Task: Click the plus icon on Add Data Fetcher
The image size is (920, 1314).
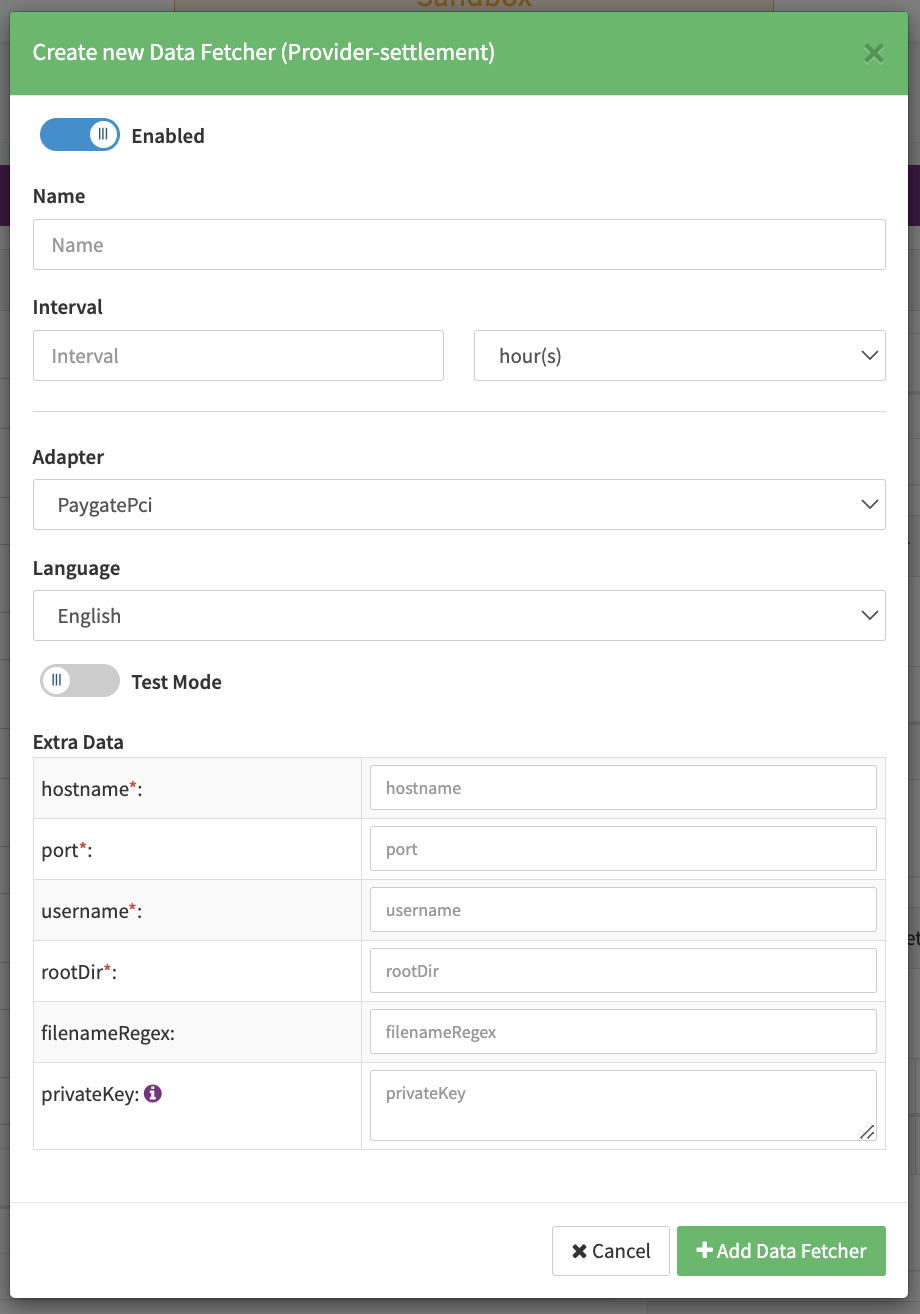Action: tap(704, 1251)
